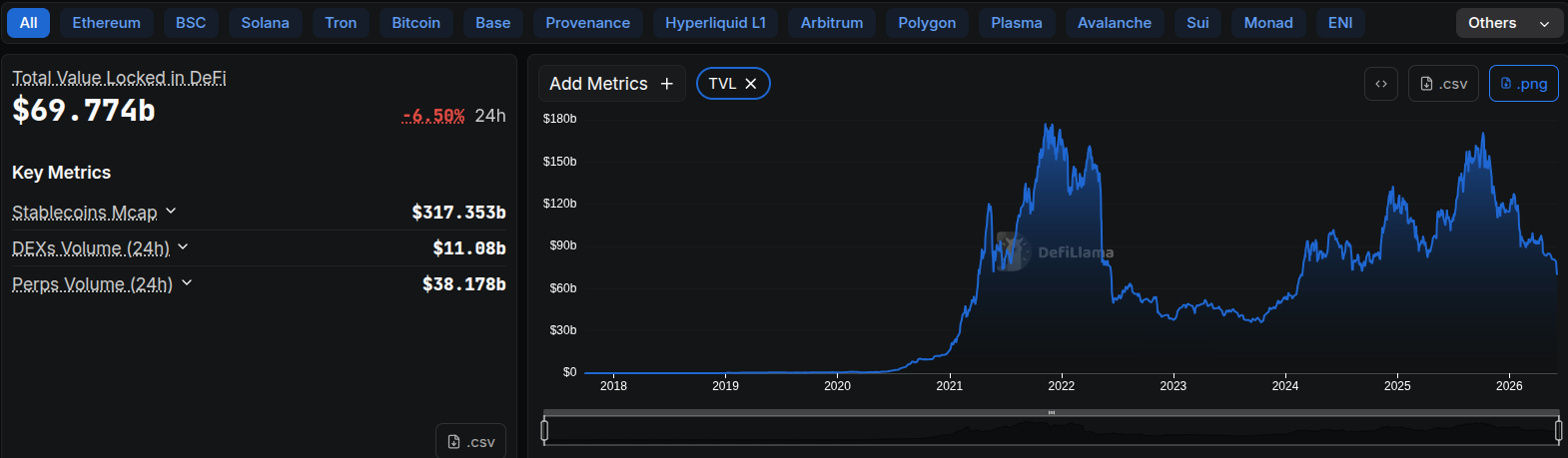Expand the Others chains dropdown

pos(1509,23)
